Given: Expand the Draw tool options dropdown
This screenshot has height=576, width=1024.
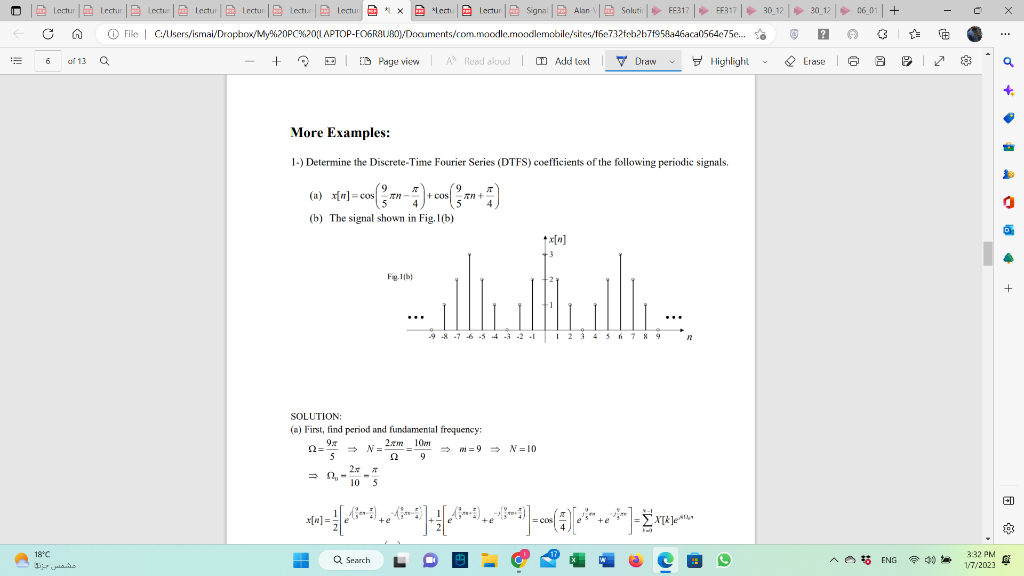Looking at the screenshot, I should tap(672, 61).
